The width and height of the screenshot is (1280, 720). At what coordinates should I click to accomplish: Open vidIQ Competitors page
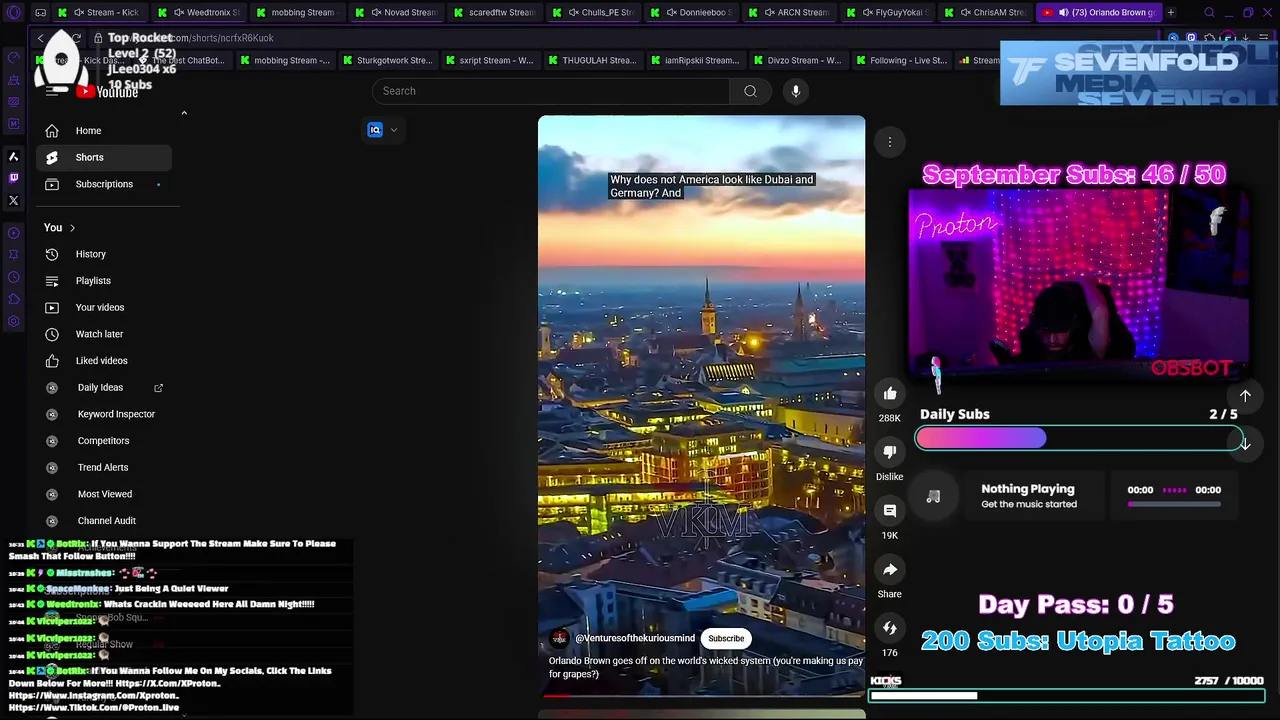[104, 441]
